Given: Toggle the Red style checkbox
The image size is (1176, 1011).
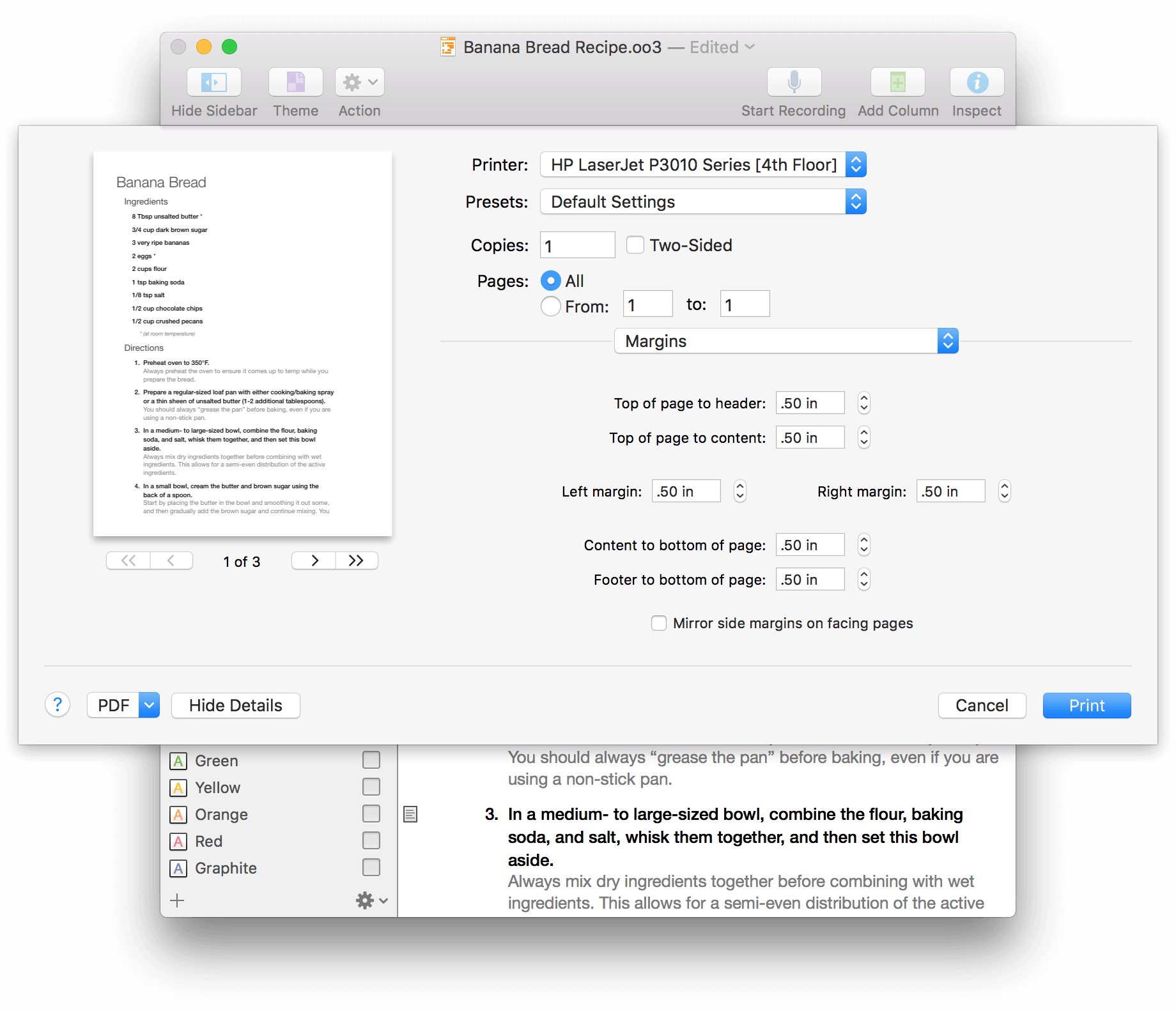Looking at the screenshot, I should pyautogui.click(x=371, y=840).
